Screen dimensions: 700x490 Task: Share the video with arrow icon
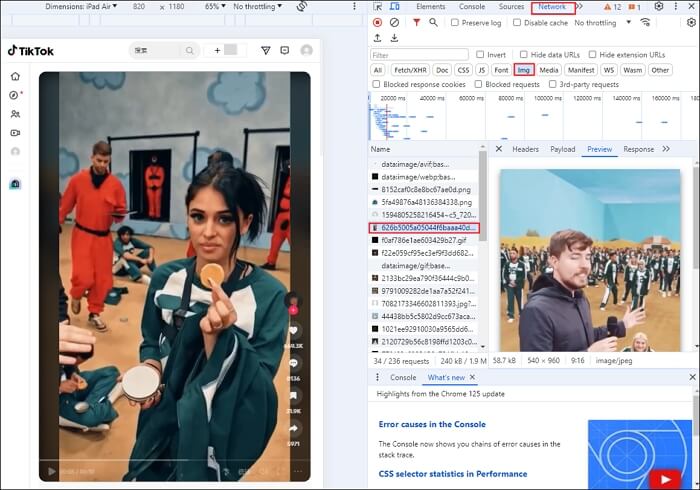coord(293,428)
